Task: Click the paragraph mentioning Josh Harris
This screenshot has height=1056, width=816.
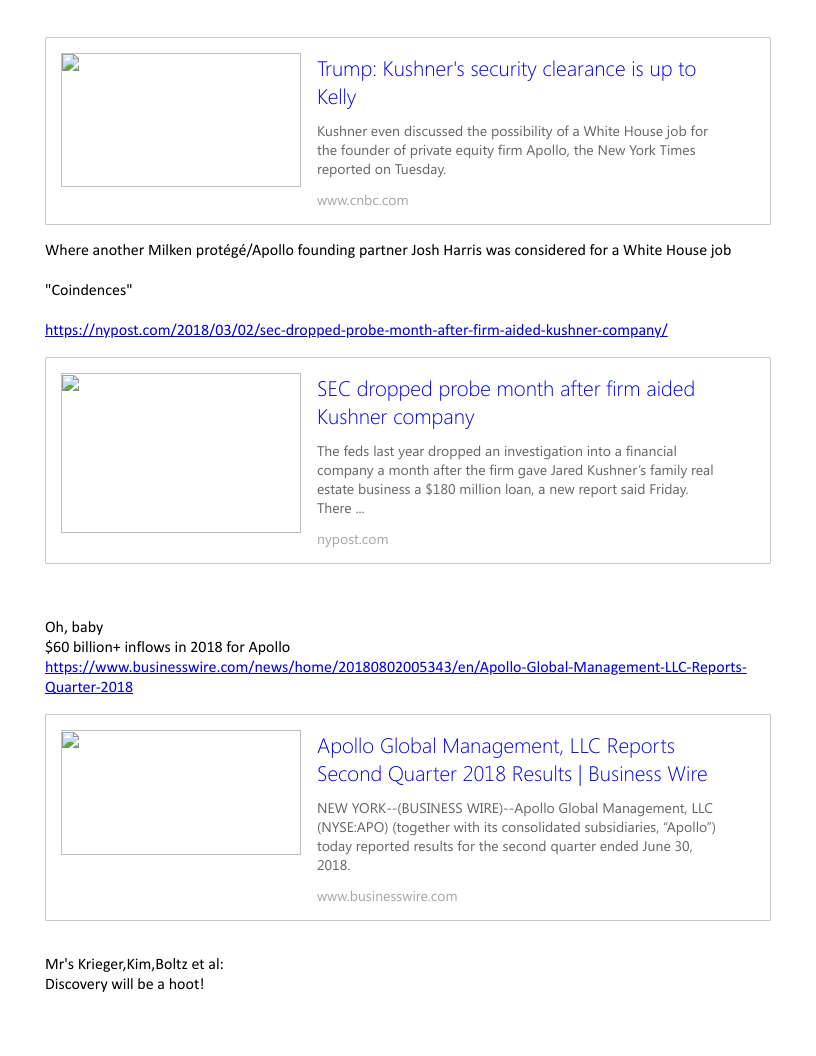Action: pos(387,250)
